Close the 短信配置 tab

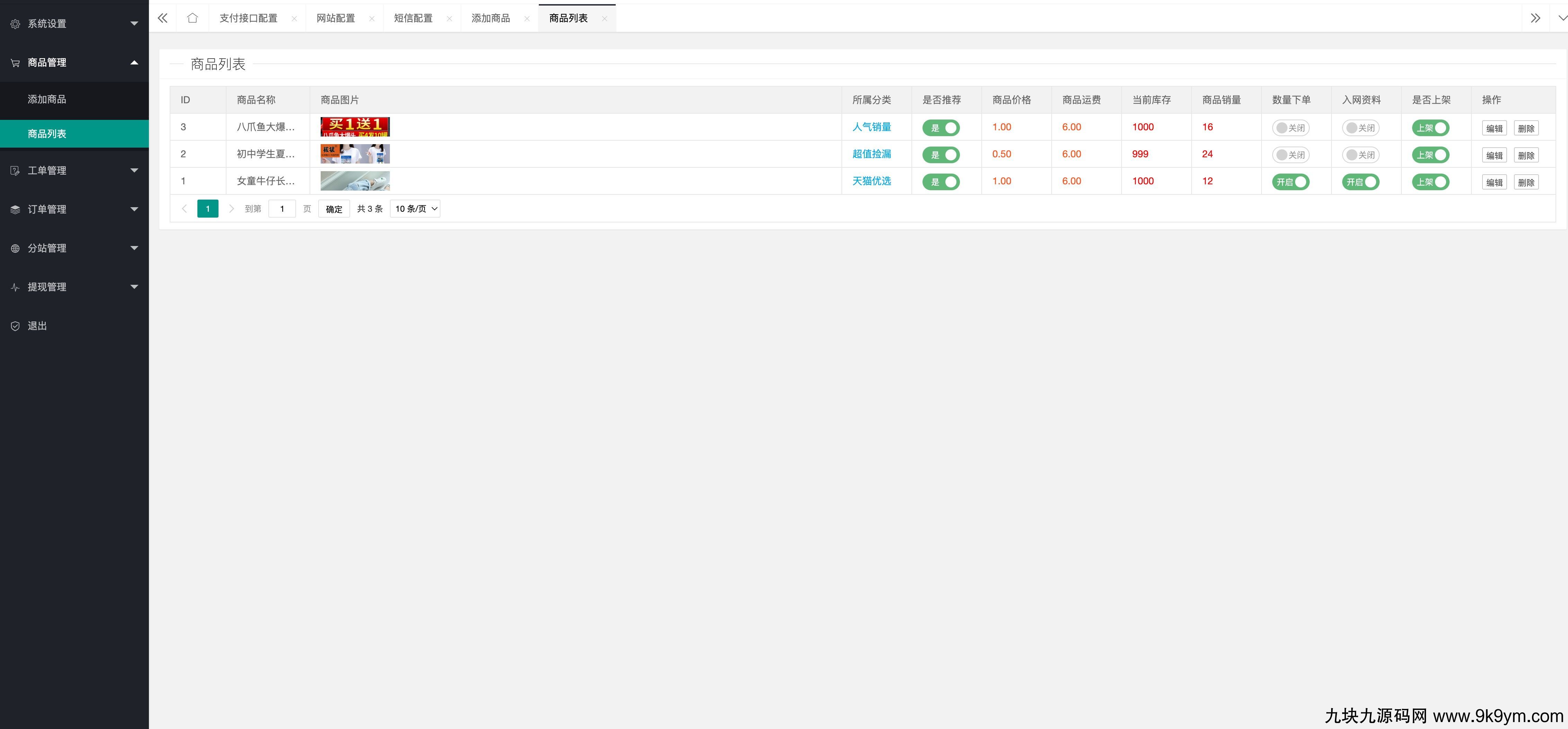(x=449, y=19)
